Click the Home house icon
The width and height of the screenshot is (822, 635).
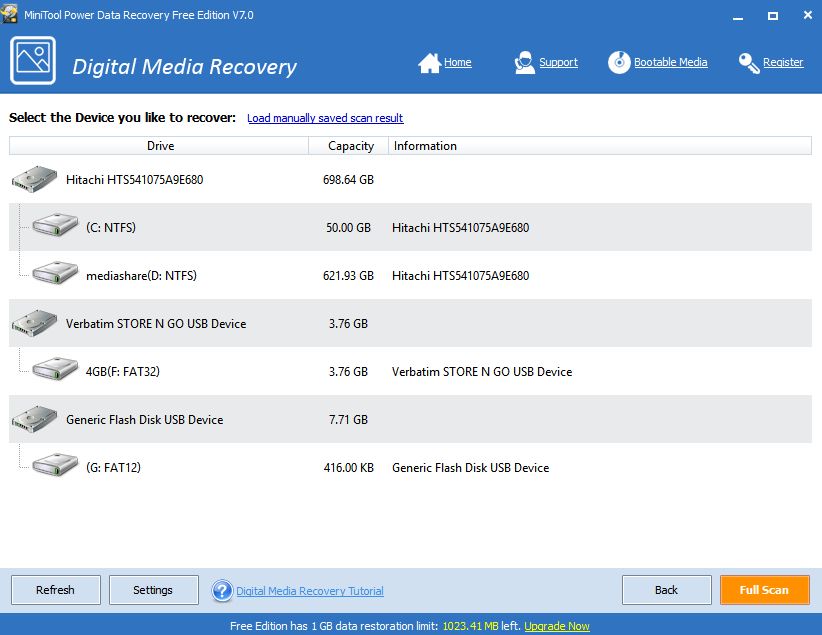click(x=429, y=63)
